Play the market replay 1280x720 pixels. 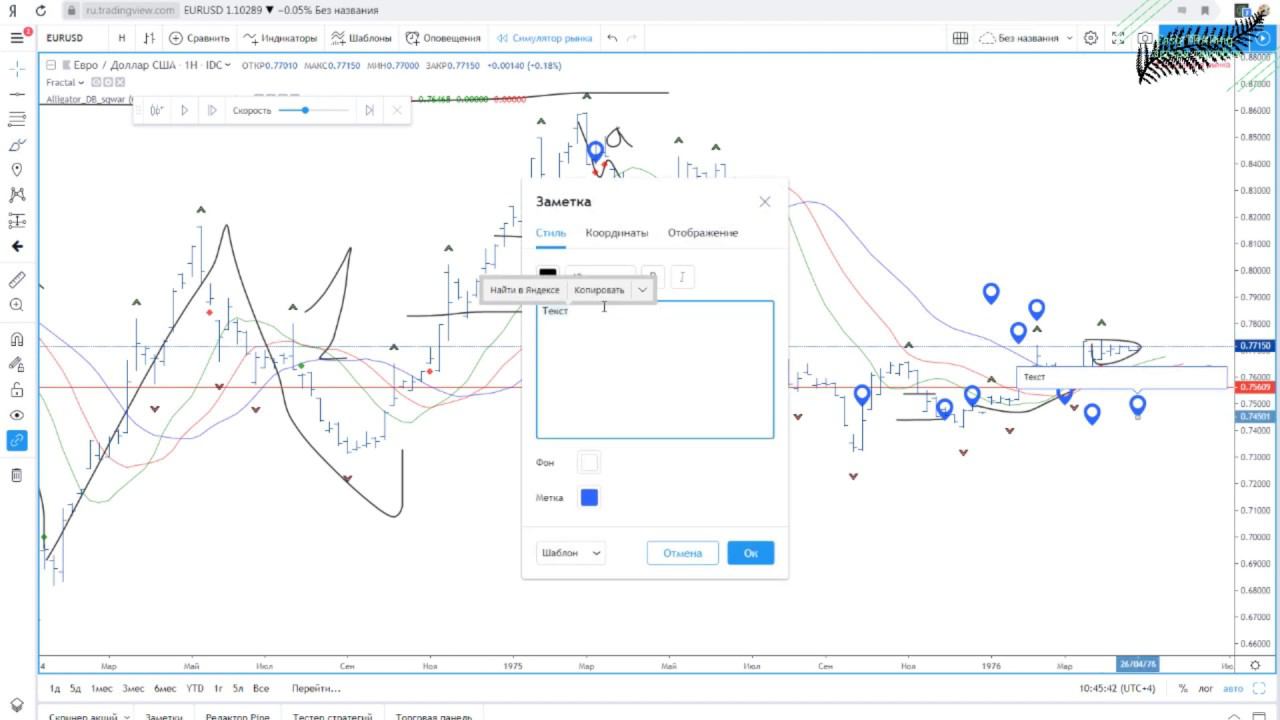coord(185,110)
